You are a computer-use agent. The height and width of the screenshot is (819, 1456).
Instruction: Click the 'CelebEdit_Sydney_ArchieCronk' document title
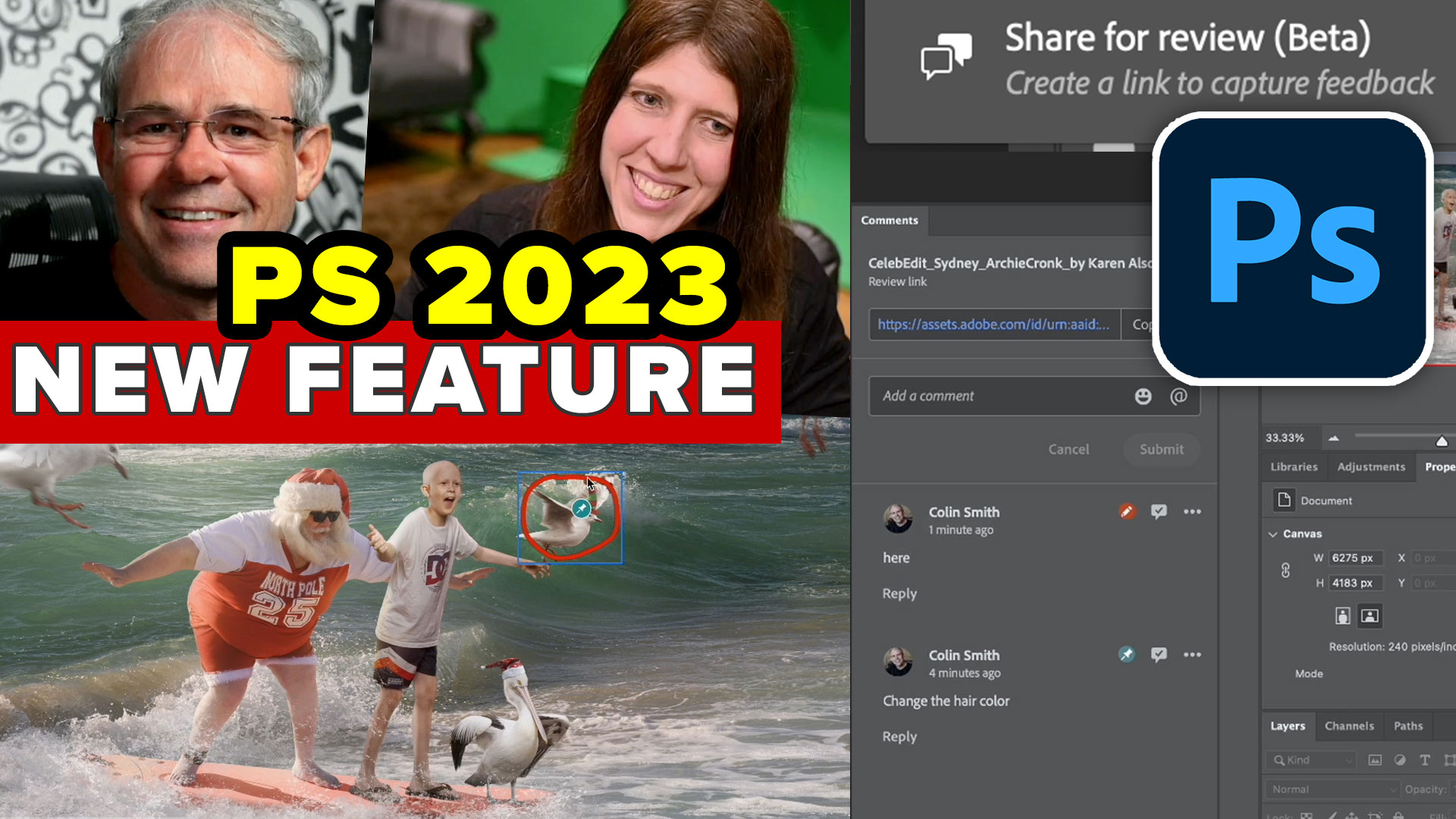click(x=1009, y=263)
